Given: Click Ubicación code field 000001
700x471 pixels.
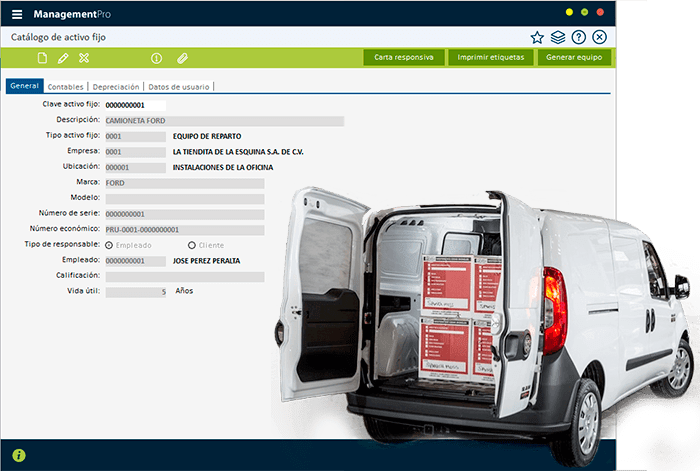Looking at the screenshot, I should pos(136,167).
